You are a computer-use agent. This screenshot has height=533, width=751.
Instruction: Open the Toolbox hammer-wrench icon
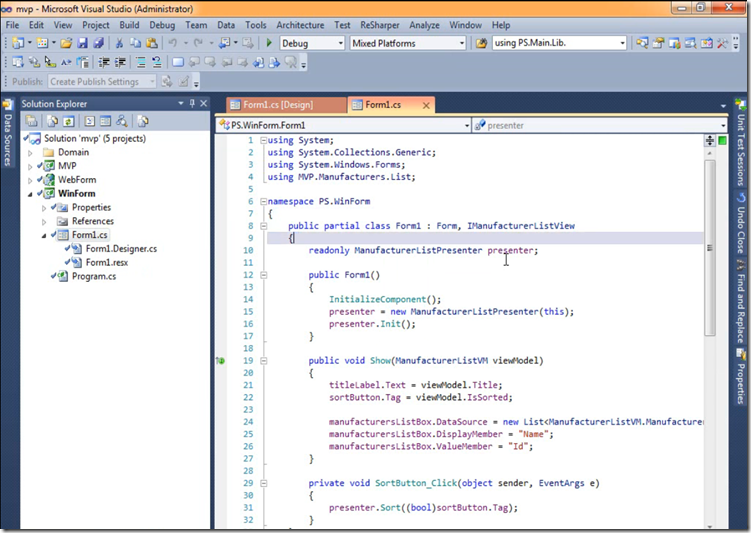pos(722,43)
